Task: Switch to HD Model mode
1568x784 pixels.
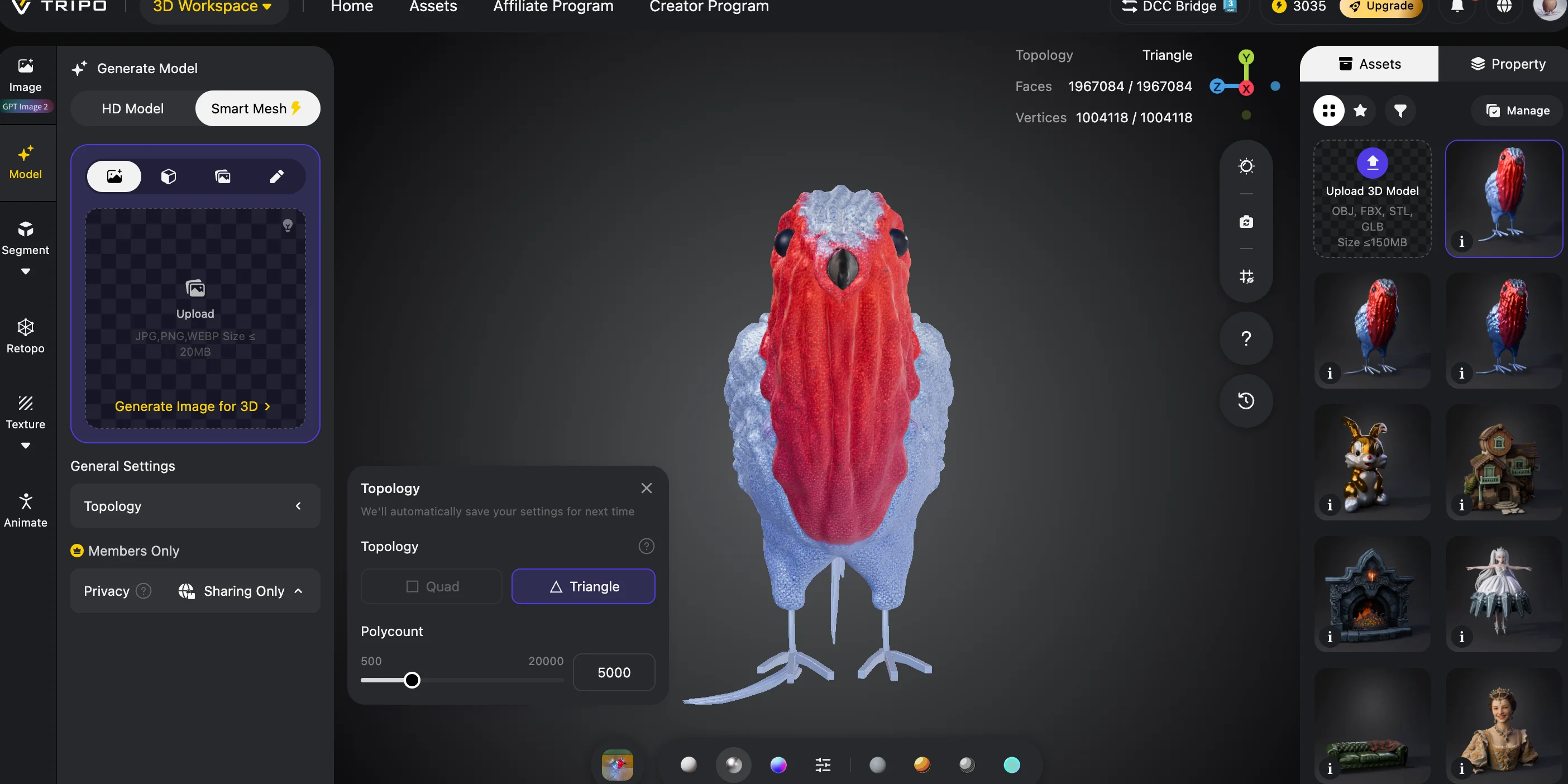Action: (133, 109)
